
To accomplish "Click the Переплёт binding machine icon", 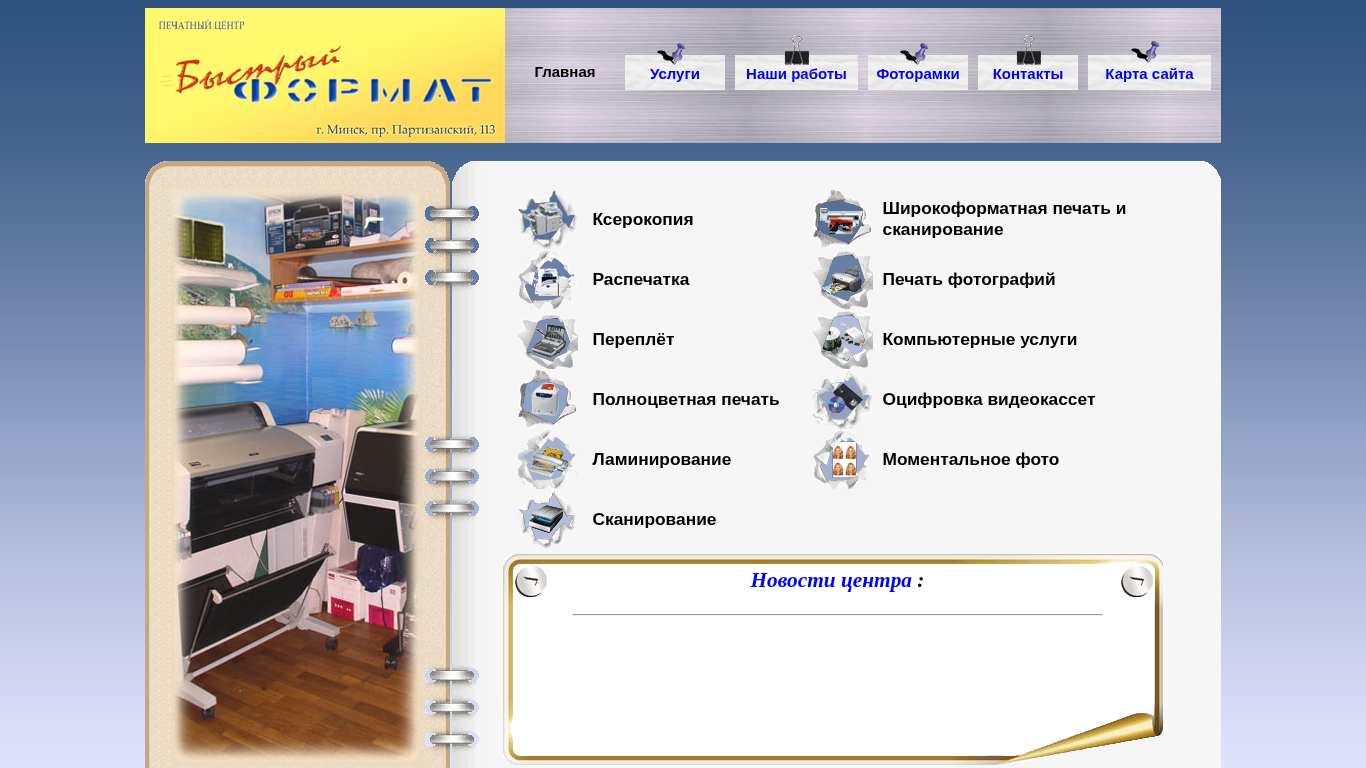I will [547, 339].
